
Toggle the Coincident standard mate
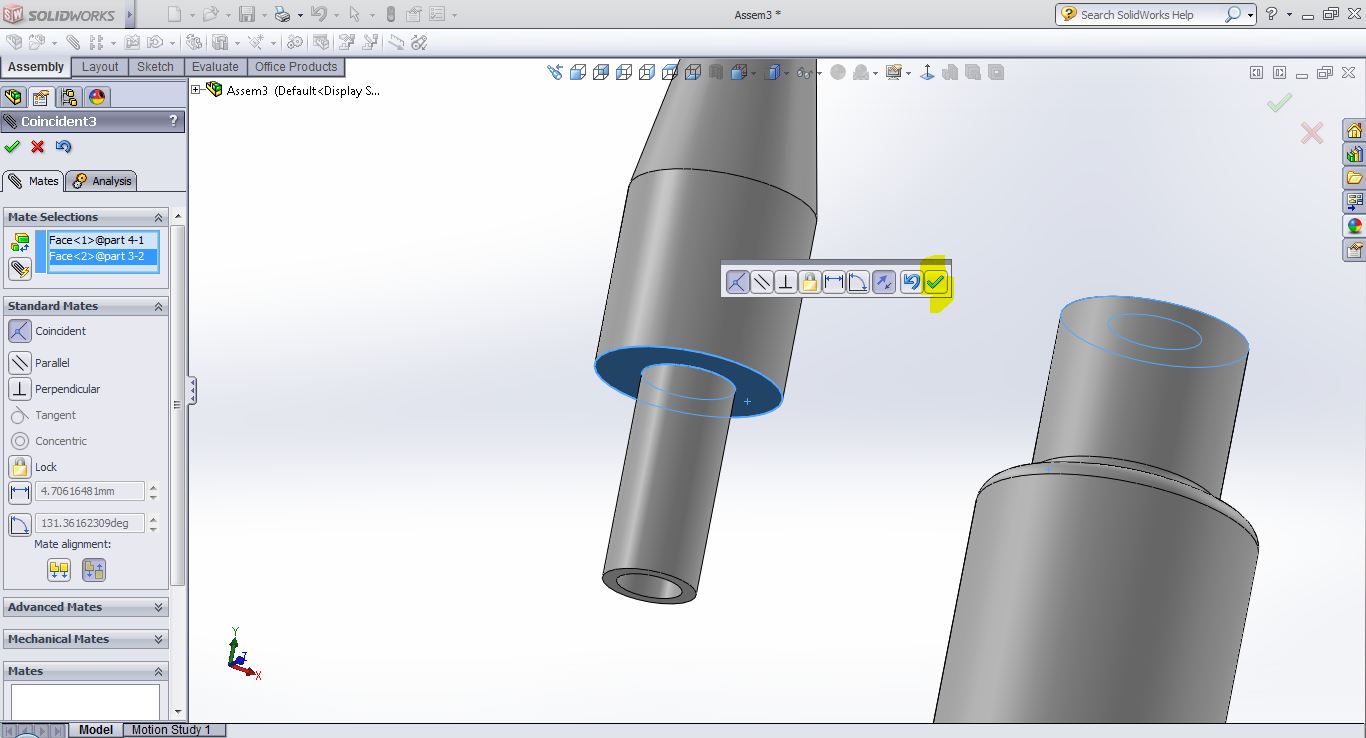tap(20, 331)
